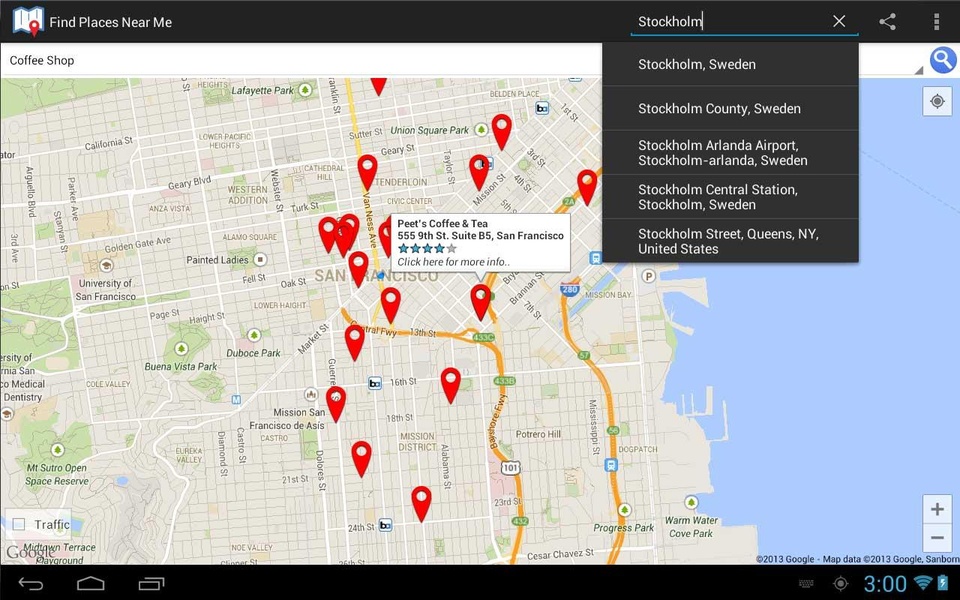Tap the Find Places Near Me app icon
Screen dimensions: 960x600
click(28, 21)
